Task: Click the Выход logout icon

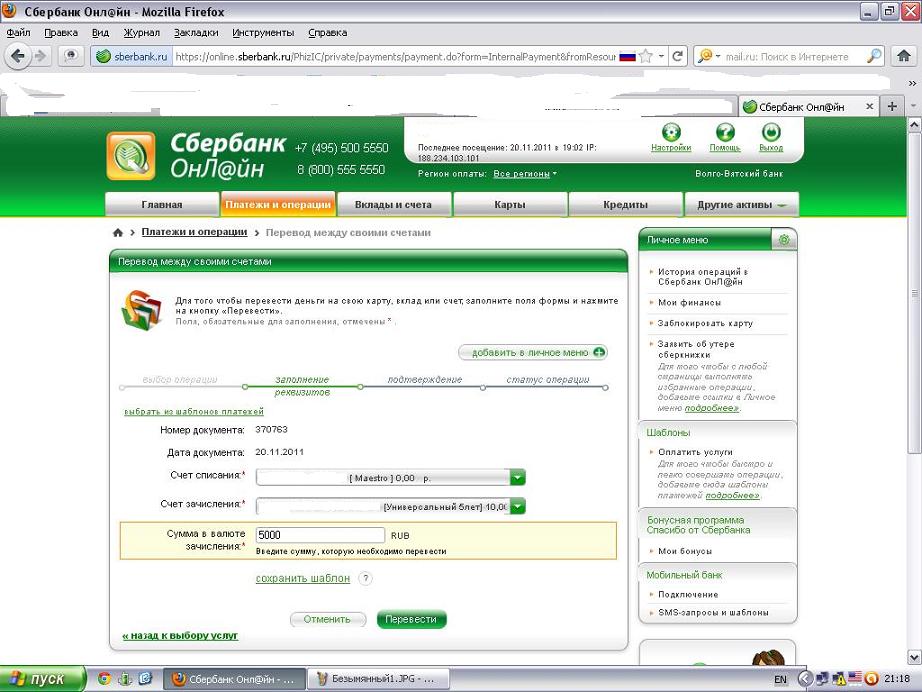Action: pos(771,132)
